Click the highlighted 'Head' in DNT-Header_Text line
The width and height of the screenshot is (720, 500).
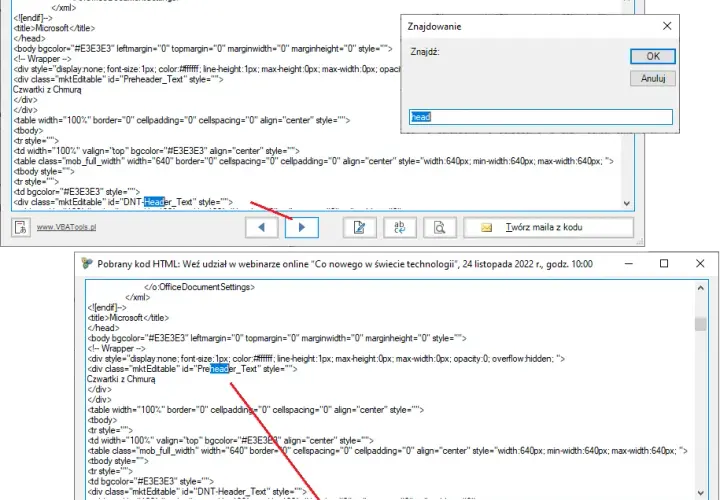[x=154, y=202]
